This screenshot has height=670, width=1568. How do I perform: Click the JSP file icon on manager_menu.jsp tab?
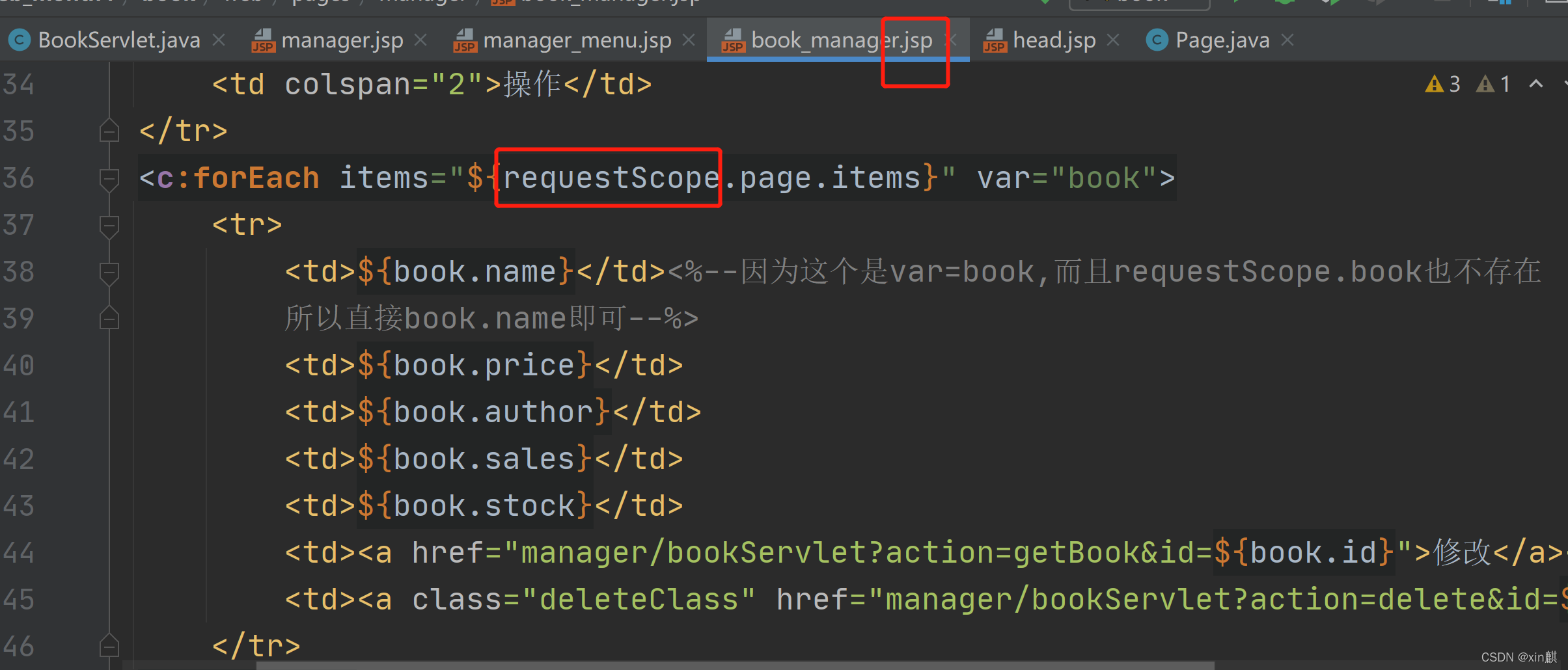tap(465, 40)
